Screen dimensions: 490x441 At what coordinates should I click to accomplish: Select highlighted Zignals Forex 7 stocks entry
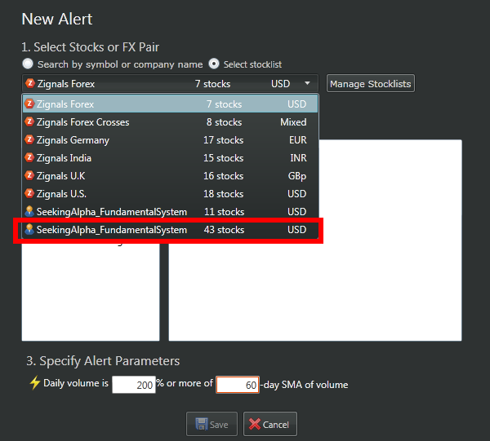pyautogui.click(x=170, y=104)
